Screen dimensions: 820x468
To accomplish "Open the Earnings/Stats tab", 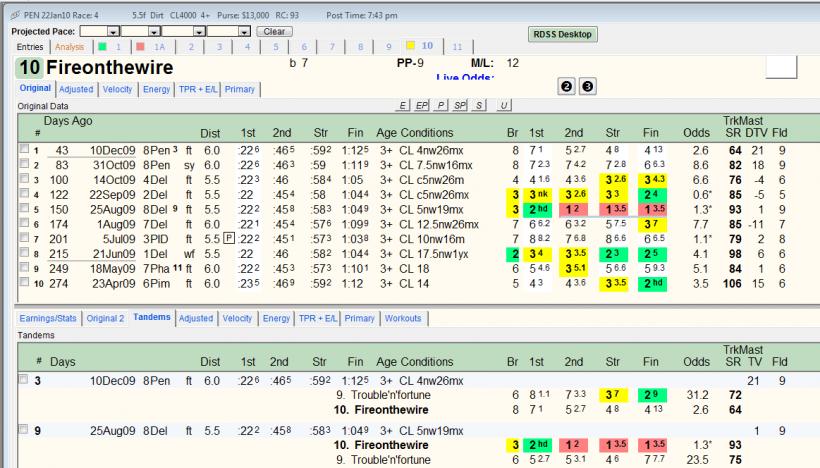I will [48, 318].
